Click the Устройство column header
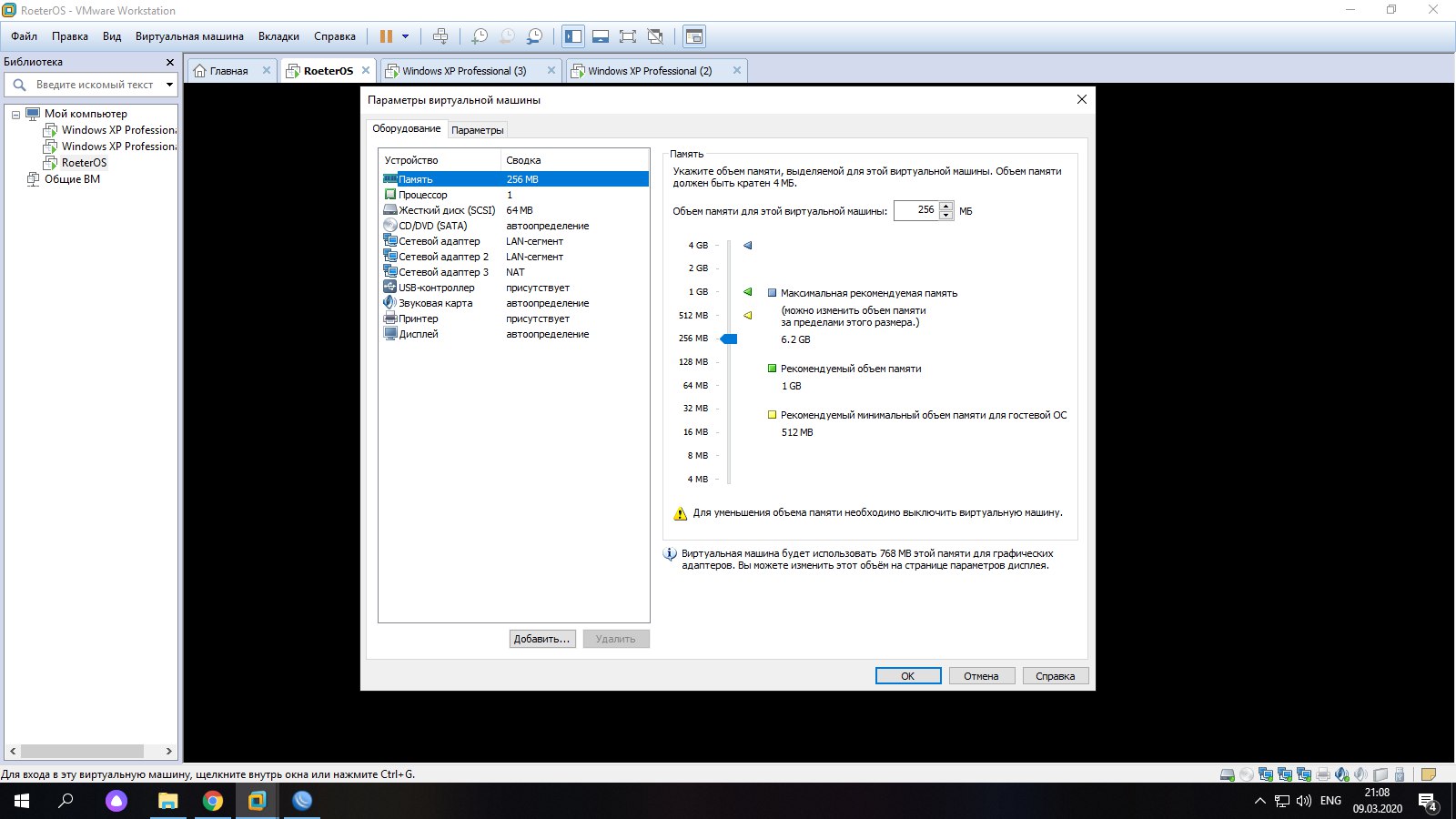Image resolution: width=1456 pixels, height=819 pixels. click(x=440, y=160)
